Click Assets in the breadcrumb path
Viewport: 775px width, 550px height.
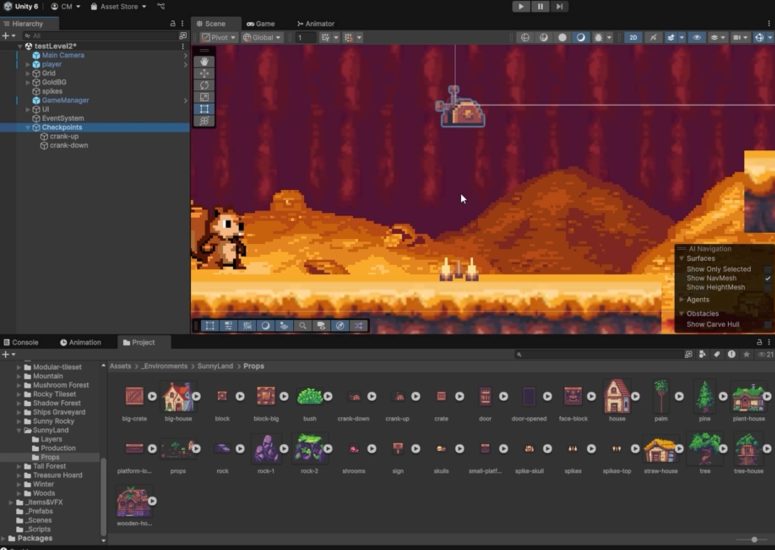[x=120, y=366]
